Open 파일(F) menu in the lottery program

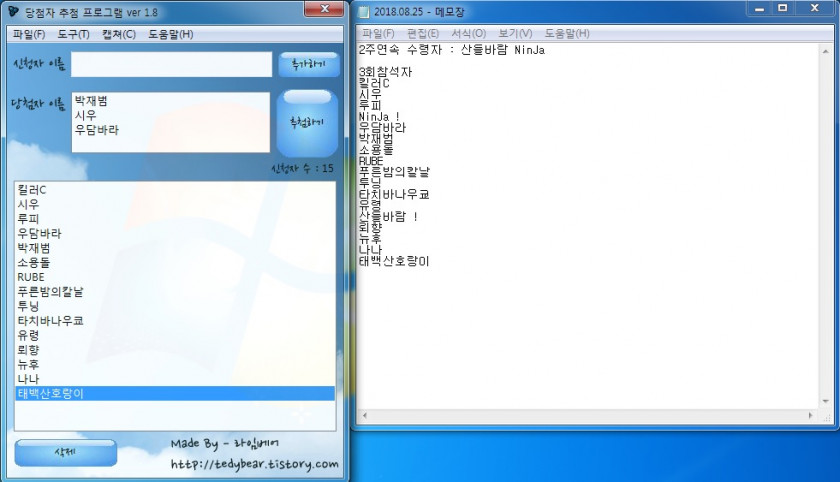28,34
